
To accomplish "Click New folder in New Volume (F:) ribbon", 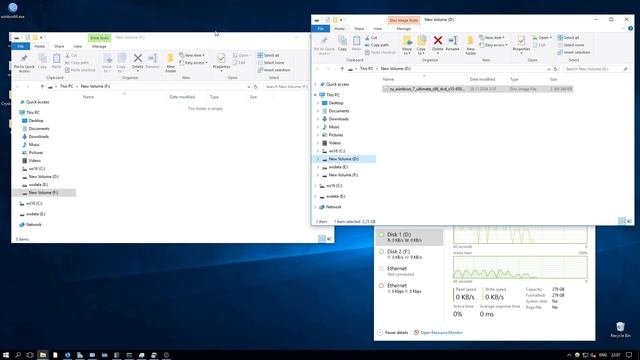I will 171,63.
